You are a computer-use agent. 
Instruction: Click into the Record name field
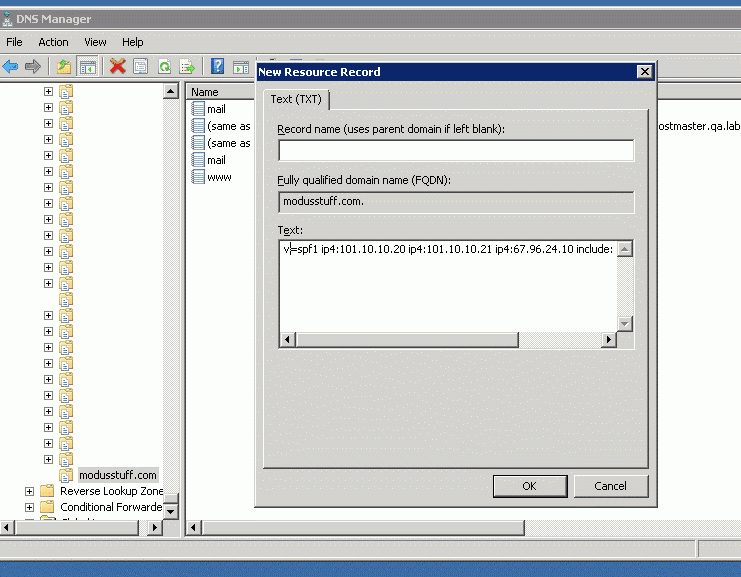click(456, 150)
